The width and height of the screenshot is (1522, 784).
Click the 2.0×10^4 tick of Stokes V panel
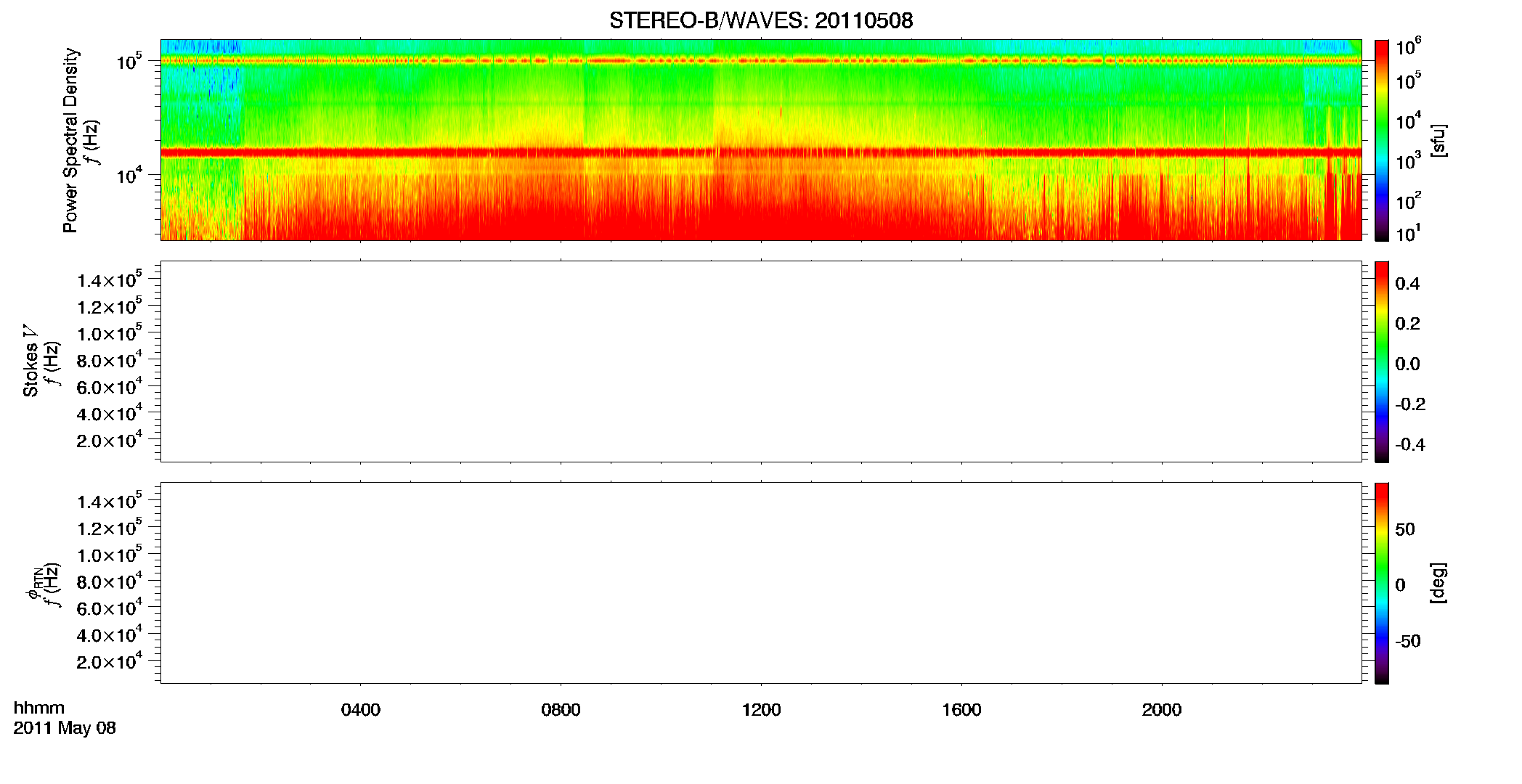point(110,440)
